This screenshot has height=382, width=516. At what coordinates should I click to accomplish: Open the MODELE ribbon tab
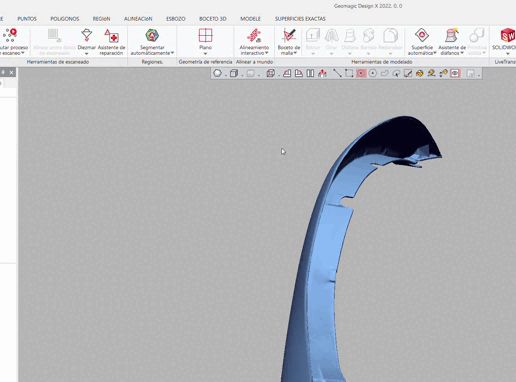pos(250,19)
